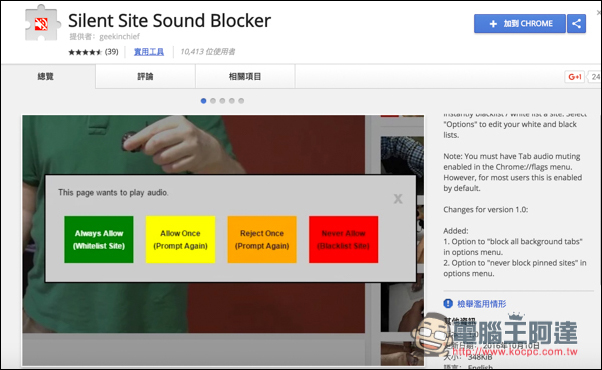602x370 pixels.
Task: Click orange Reject Once (Prompt Again) button
Action: 262,240
